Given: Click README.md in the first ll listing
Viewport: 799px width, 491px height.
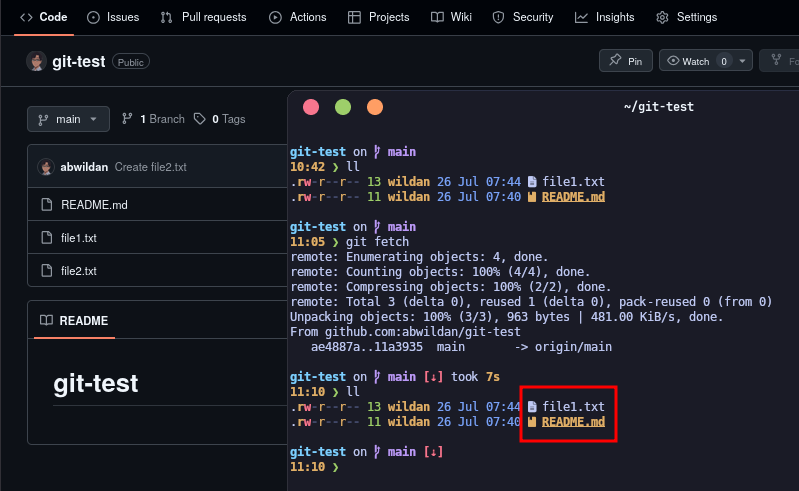Looking at the screenshot, I should 573,197.
